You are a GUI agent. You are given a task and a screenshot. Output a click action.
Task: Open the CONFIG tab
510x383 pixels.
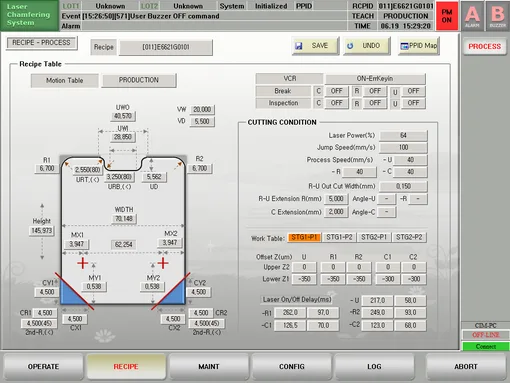[292, 367]
